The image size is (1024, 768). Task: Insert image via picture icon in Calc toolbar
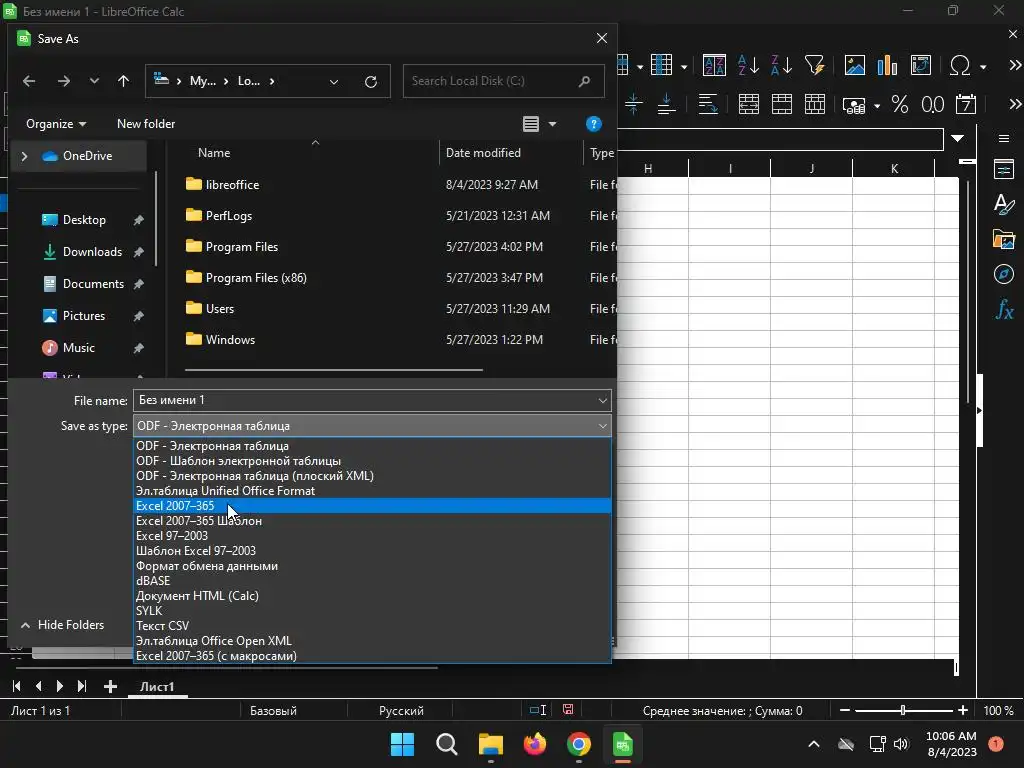(854, 65)
